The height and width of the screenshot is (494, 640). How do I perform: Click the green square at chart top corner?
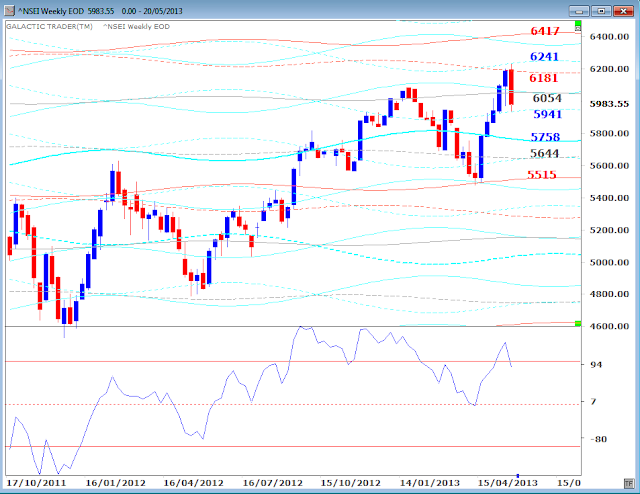(x=578, y=23)
